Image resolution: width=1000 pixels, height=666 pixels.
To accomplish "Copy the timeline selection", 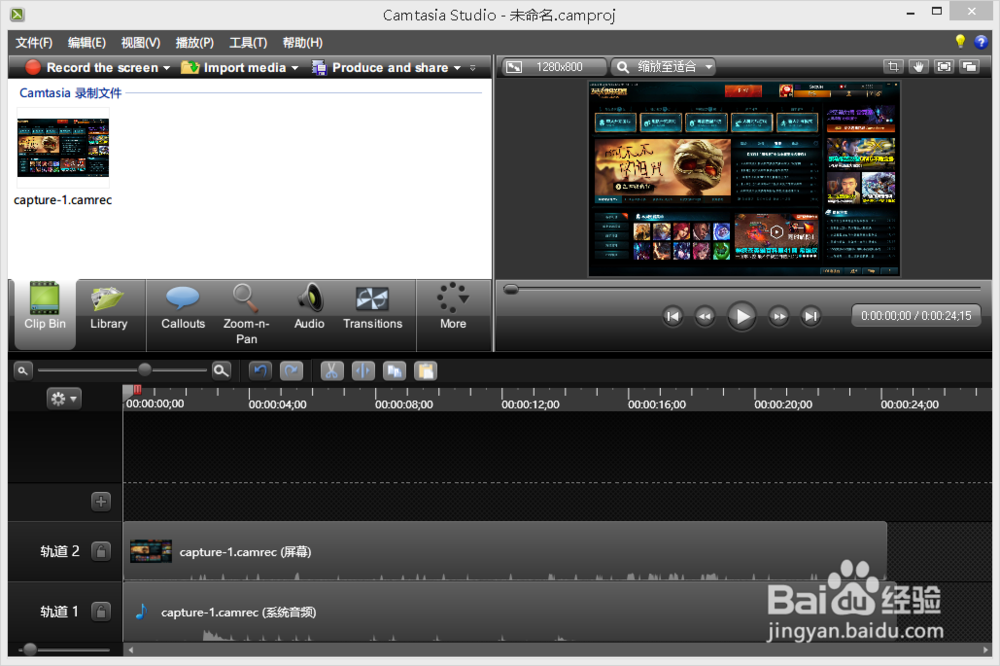I will (x=394, y=371).
